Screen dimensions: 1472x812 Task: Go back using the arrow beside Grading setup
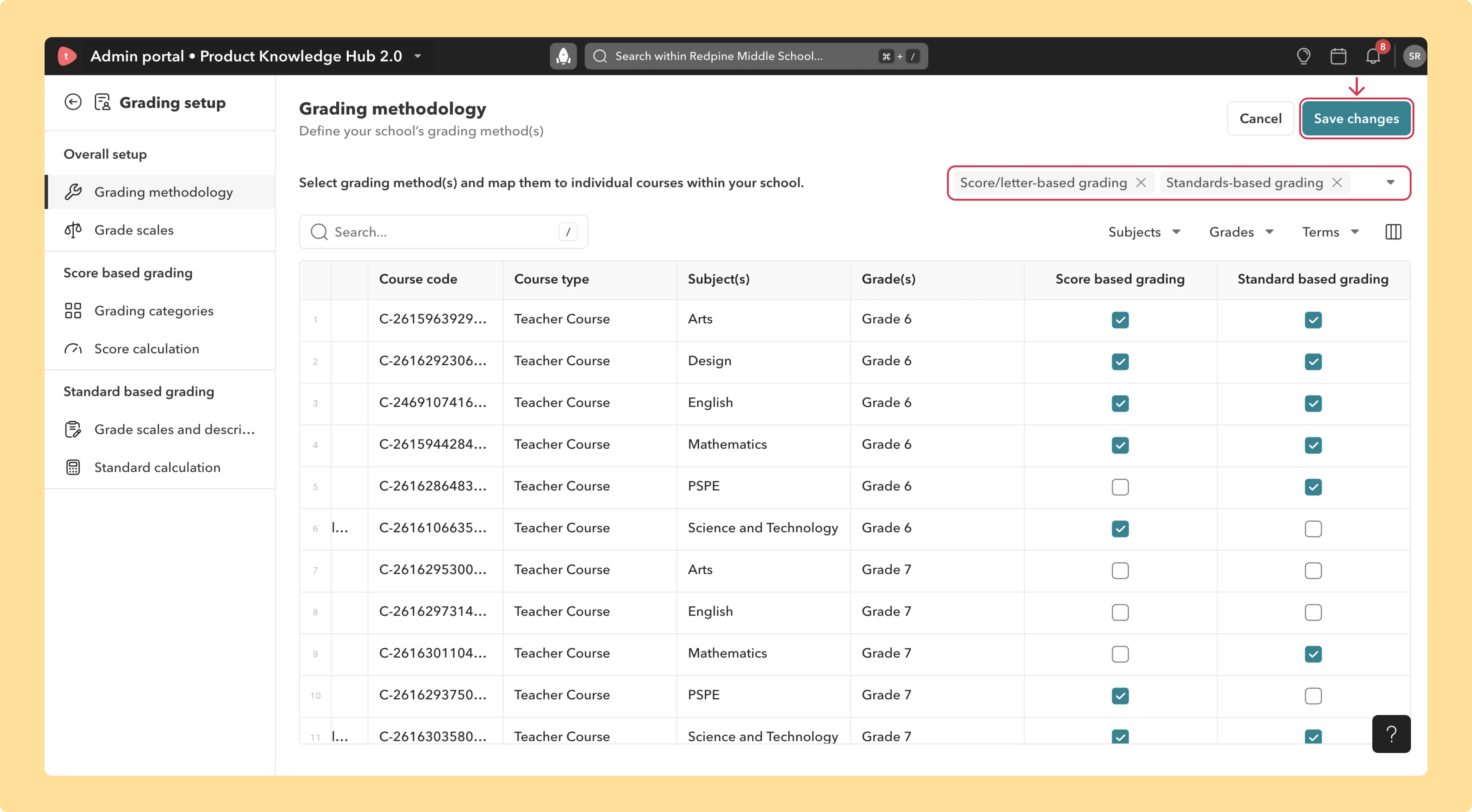[73, 102]
